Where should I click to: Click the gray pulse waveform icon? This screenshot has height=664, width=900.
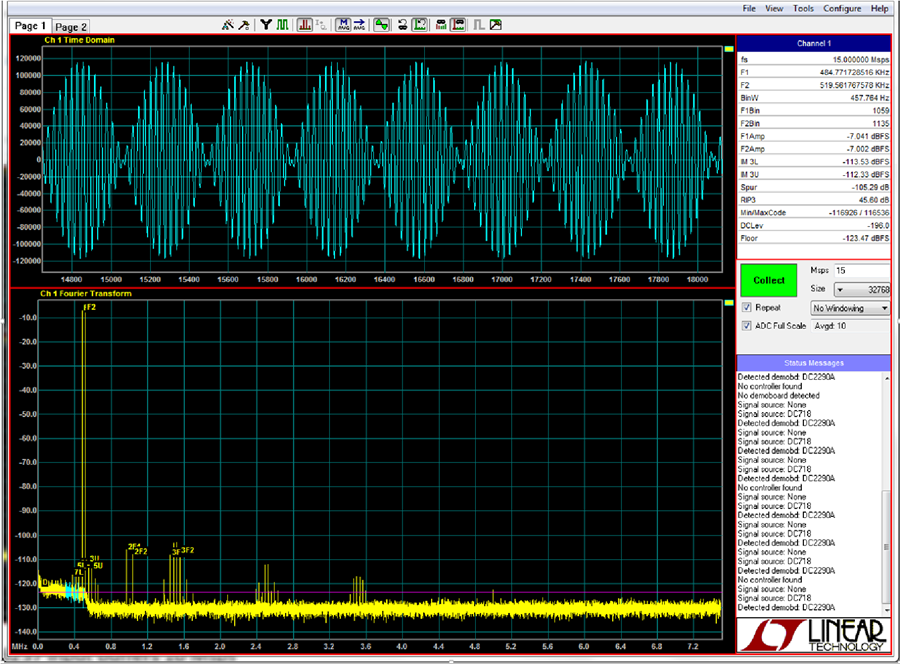click(479, 25)
